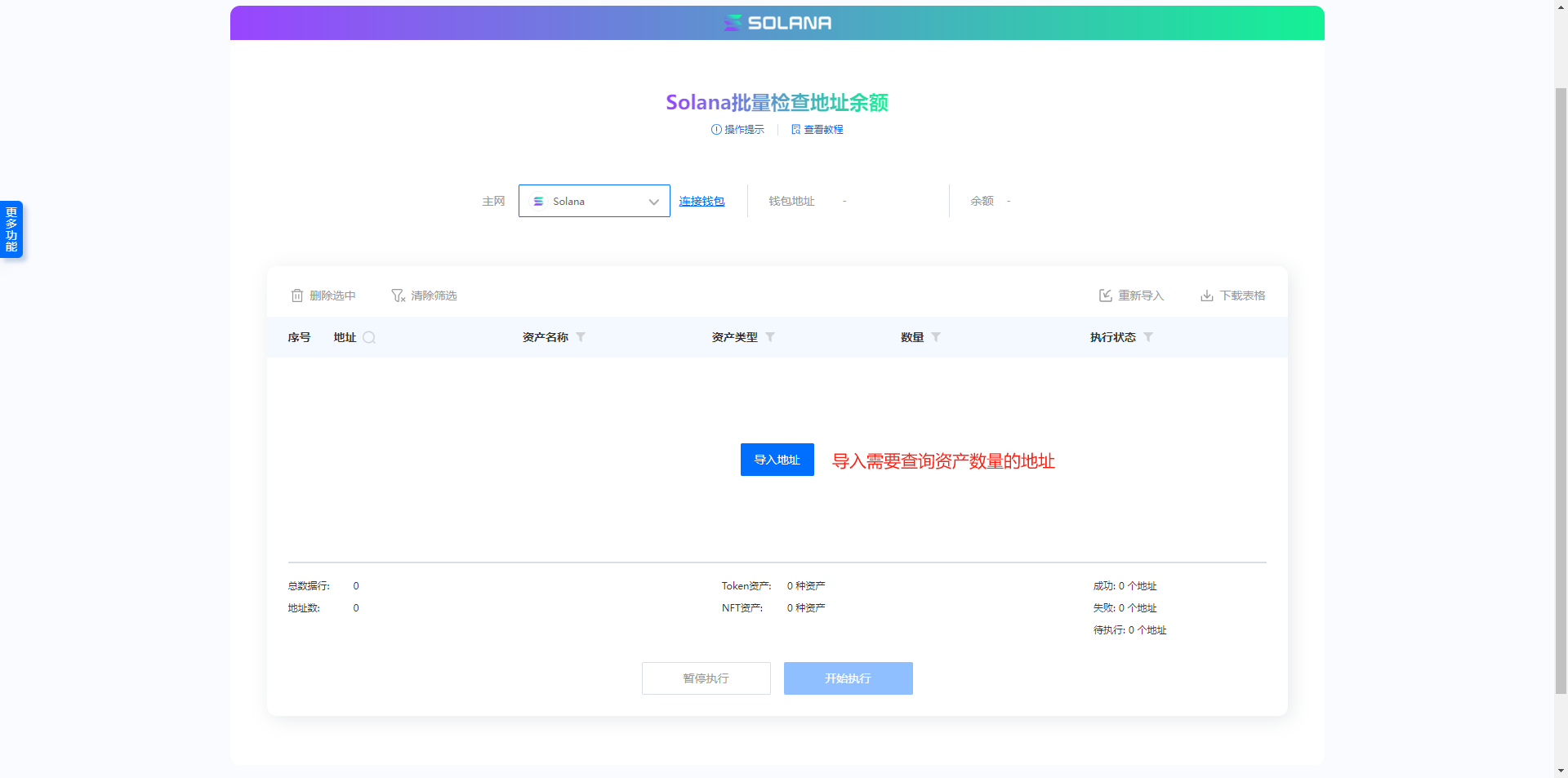The image size is (1568, 778).
Task: Click the 暂停执行 button
Action: click(x=706, y=678)
